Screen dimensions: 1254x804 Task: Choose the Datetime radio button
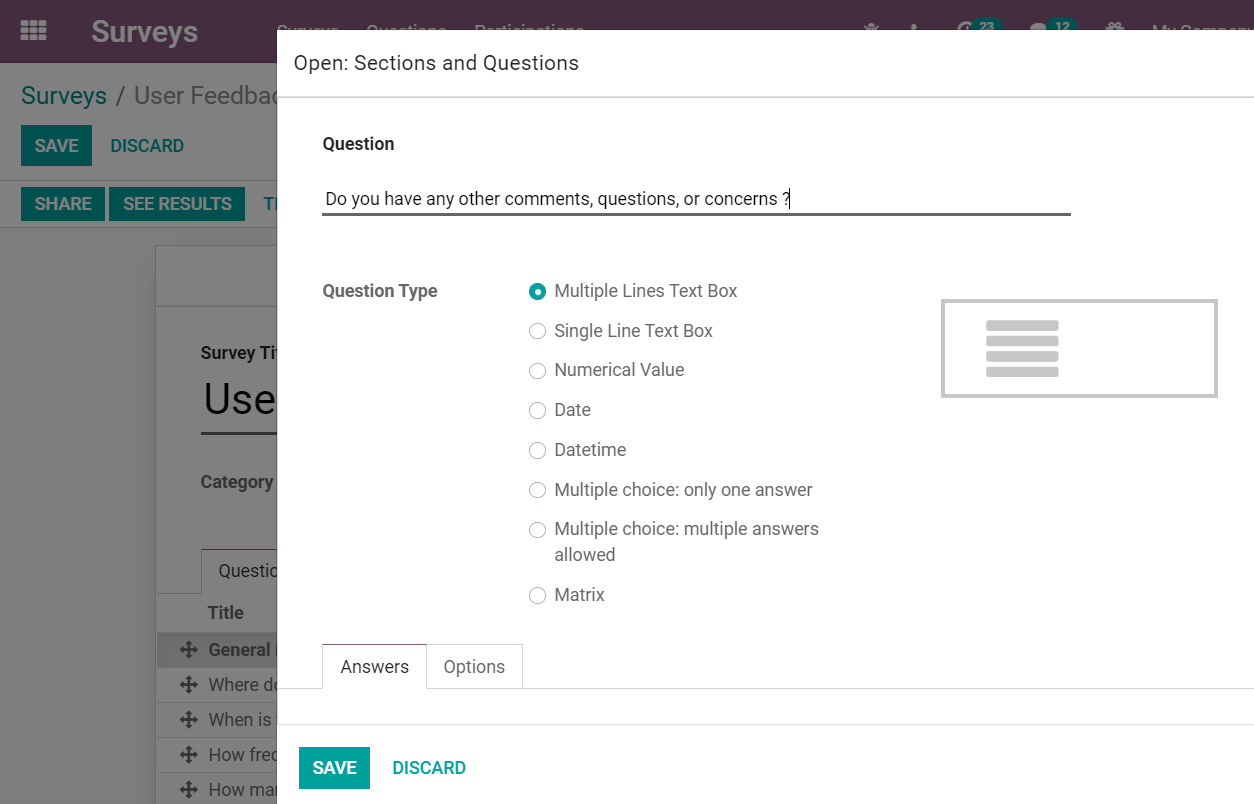(x=538, y=450)
